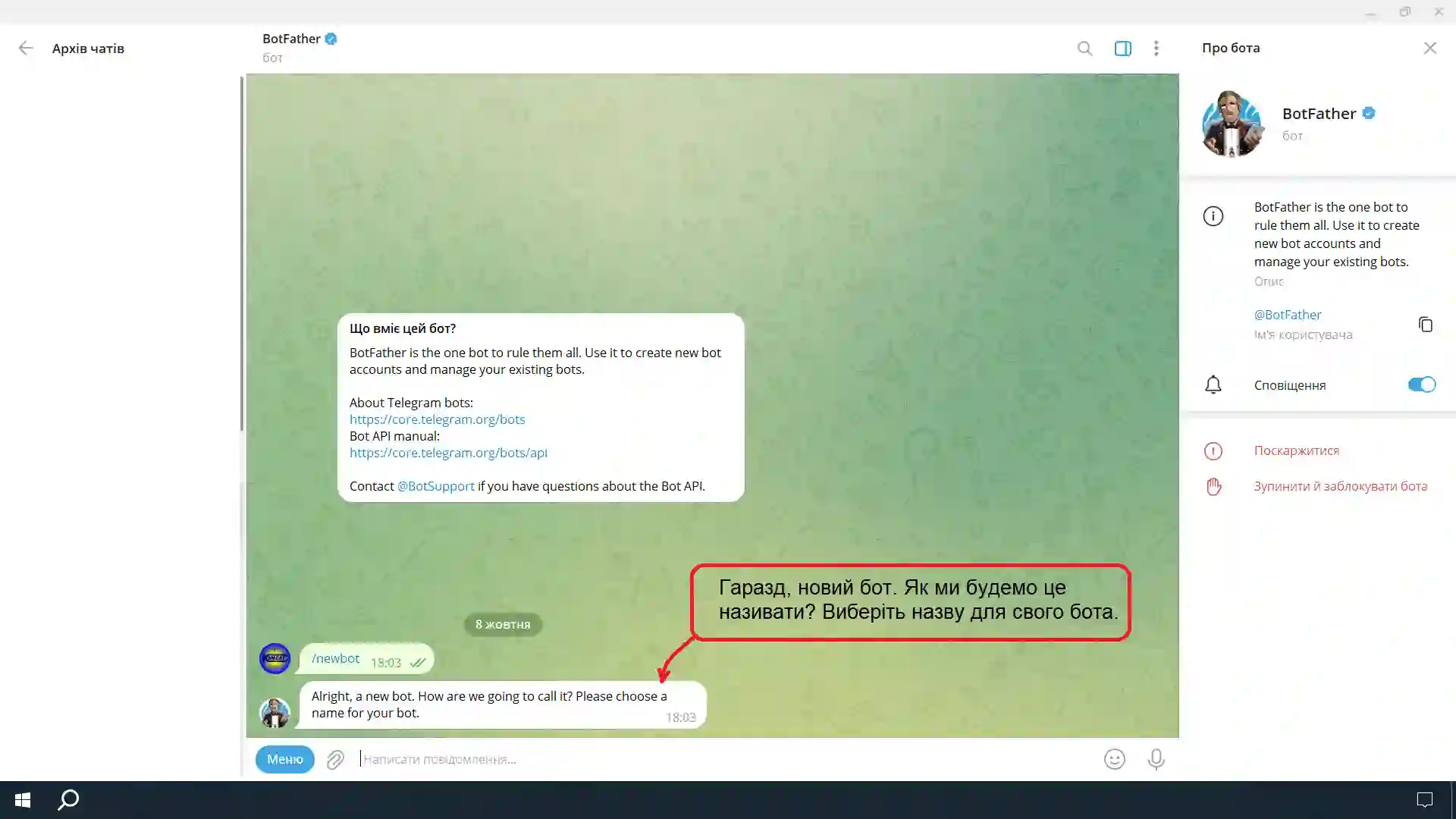
Task: Disable the Сповіщення notifications switch
Action: tap(1421, 384)
